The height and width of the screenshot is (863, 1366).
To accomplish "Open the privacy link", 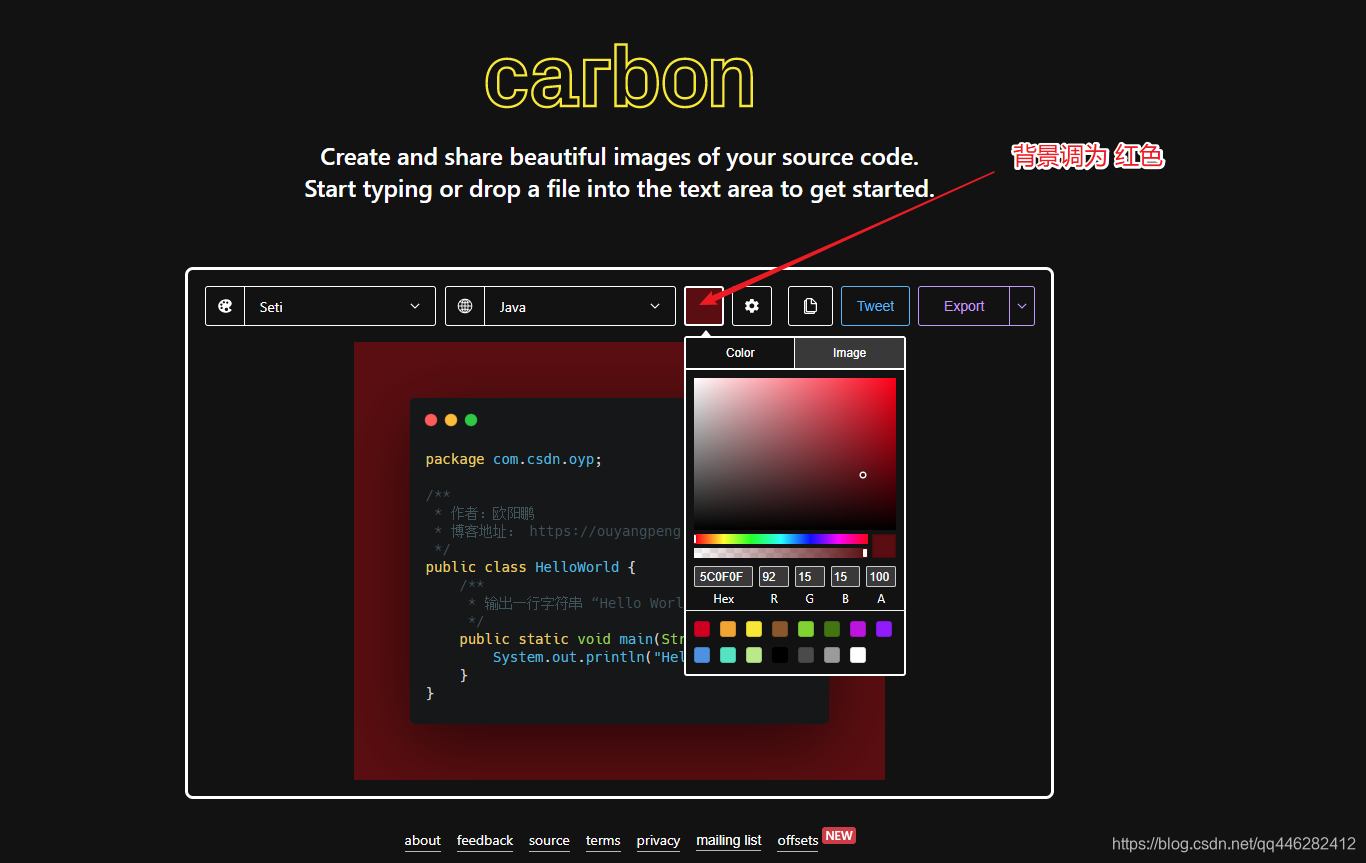I will (x=658, y=841).
